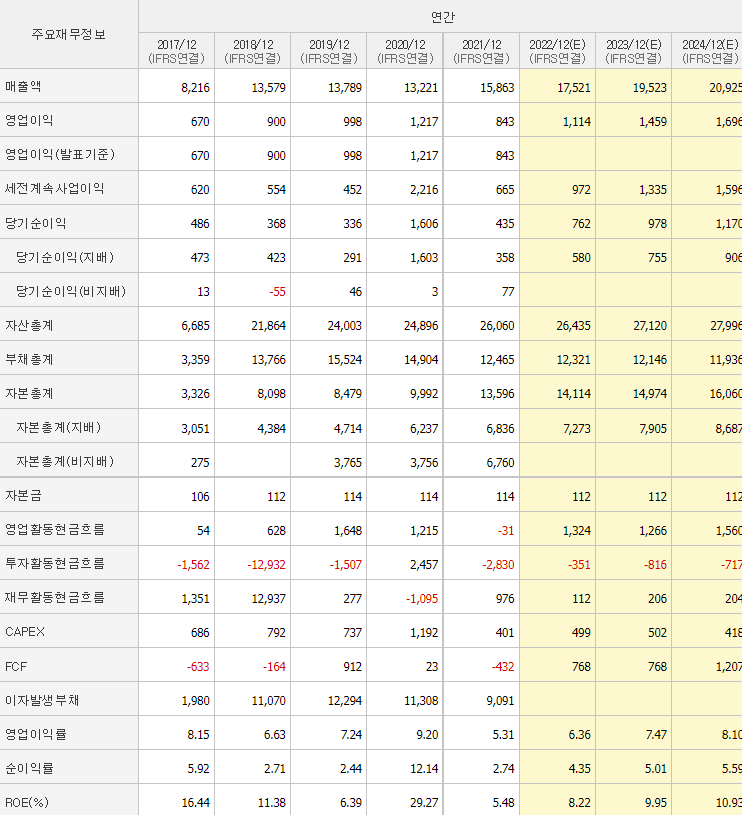This screenshot has width=742, height=815.
Task: Click the 영업이익 row label
Action: point(29,121)
